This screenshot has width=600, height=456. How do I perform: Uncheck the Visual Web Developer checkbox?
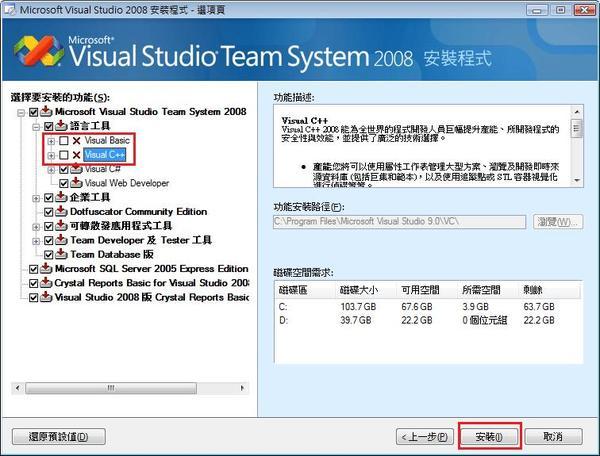tap(64, 184)
